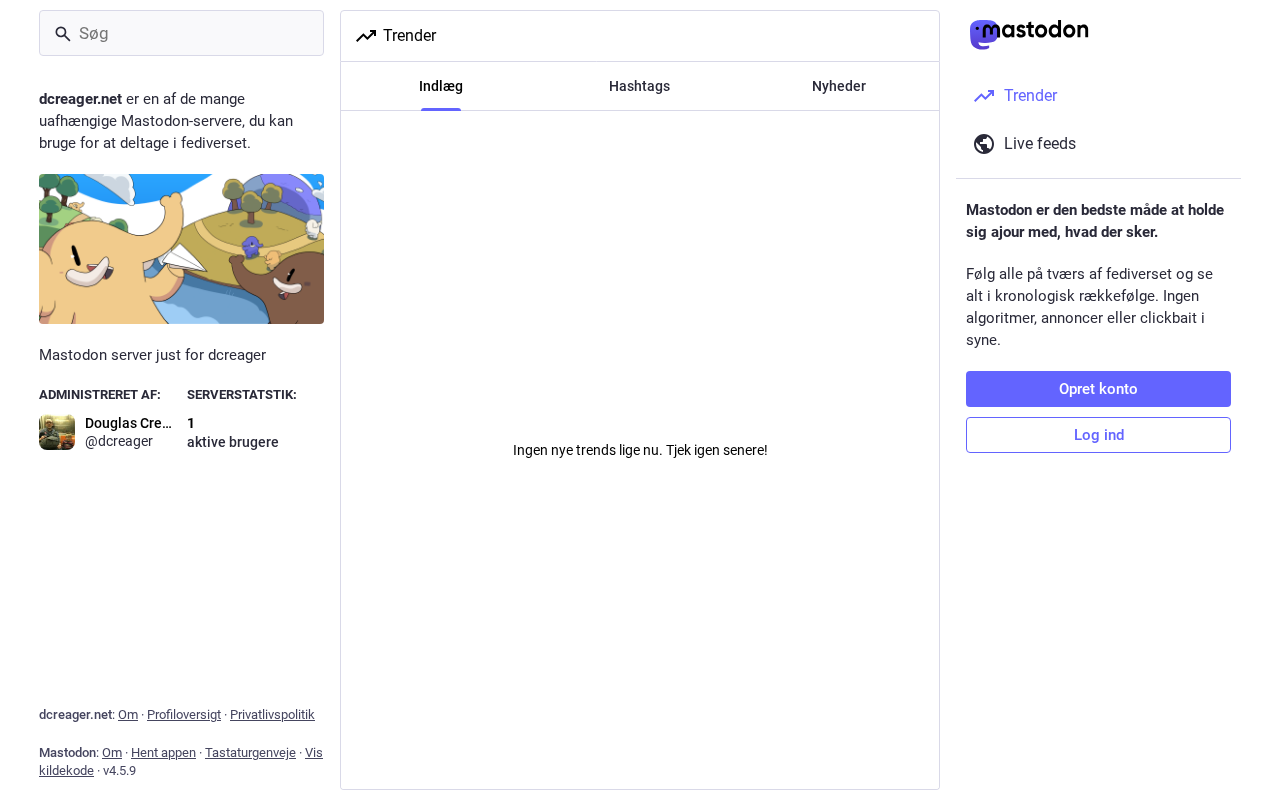The height and width of the screenshot is (800, 1280).
Task: Switch to the Indlæg tab
Action: tap(441, 86)
